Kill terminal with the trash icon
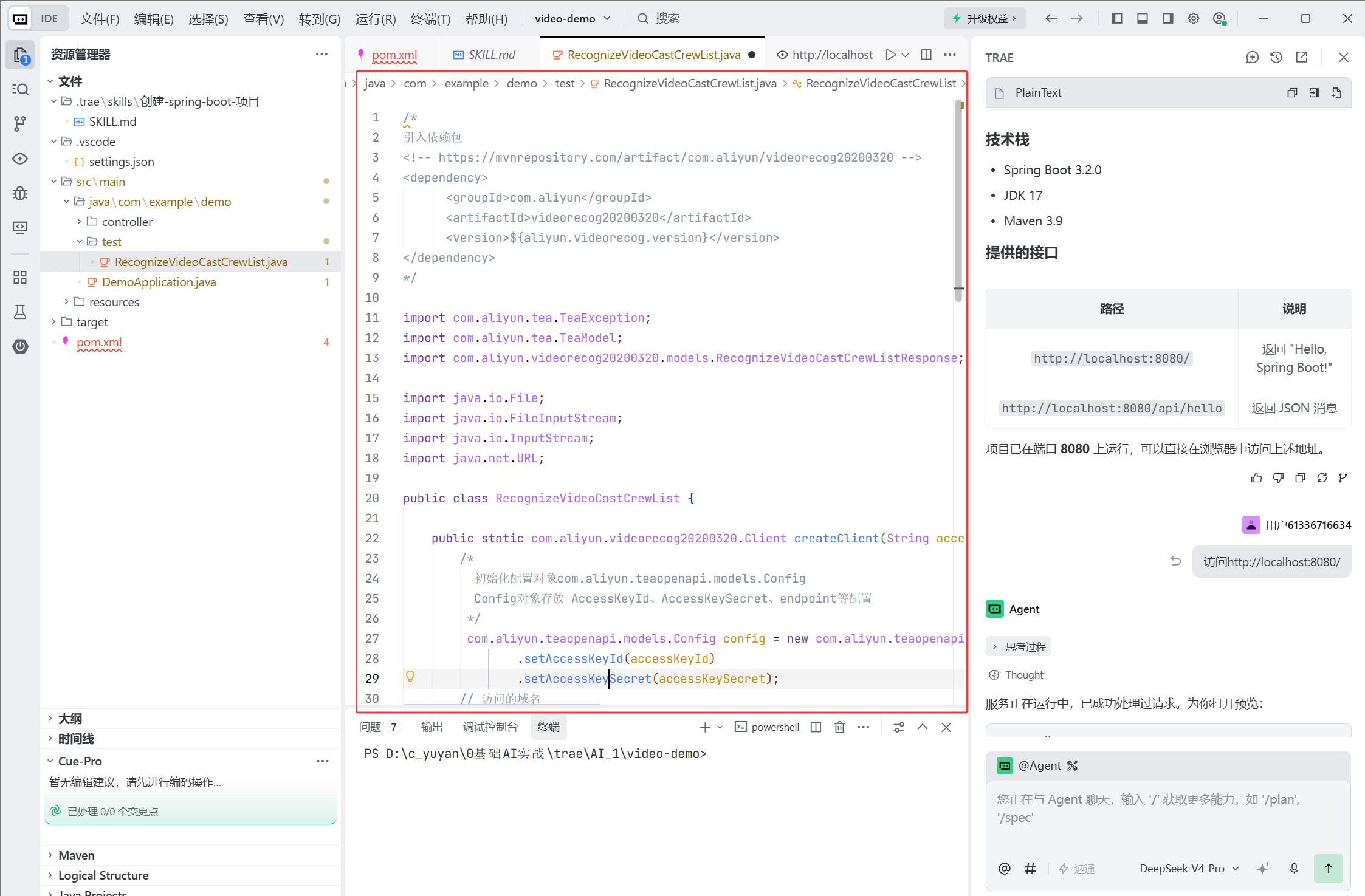Screen dimensions: 1365x896 tap(839, 727)
